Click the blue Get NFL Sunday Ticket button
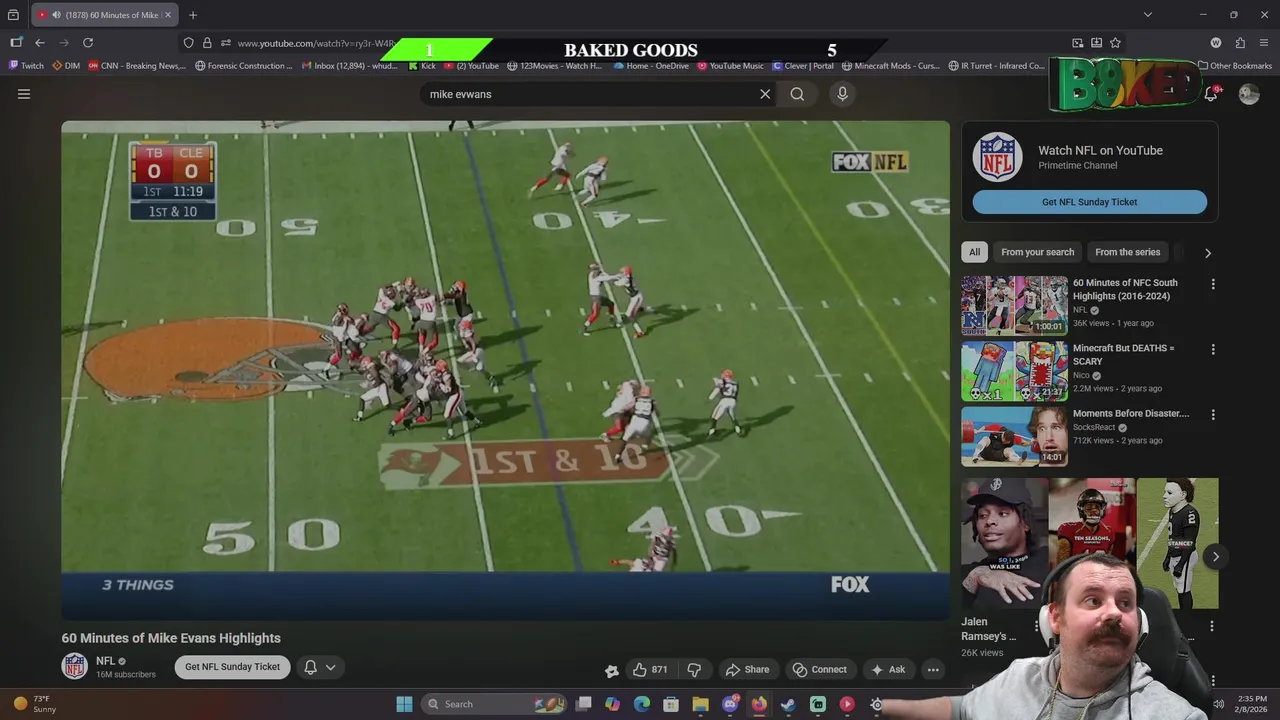Image resolution: width=1280 pixels, height=720 pixels. (x=1089, y=202)
